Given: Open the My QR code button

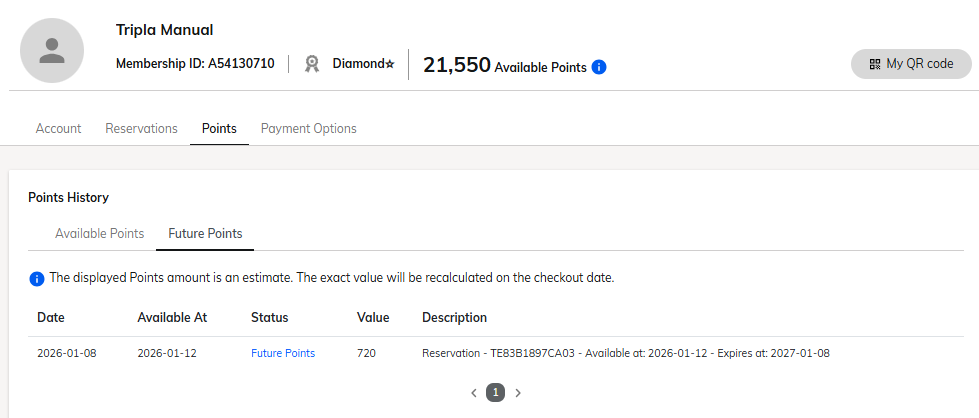Looking at the screenshot, I should click(911, 64).
